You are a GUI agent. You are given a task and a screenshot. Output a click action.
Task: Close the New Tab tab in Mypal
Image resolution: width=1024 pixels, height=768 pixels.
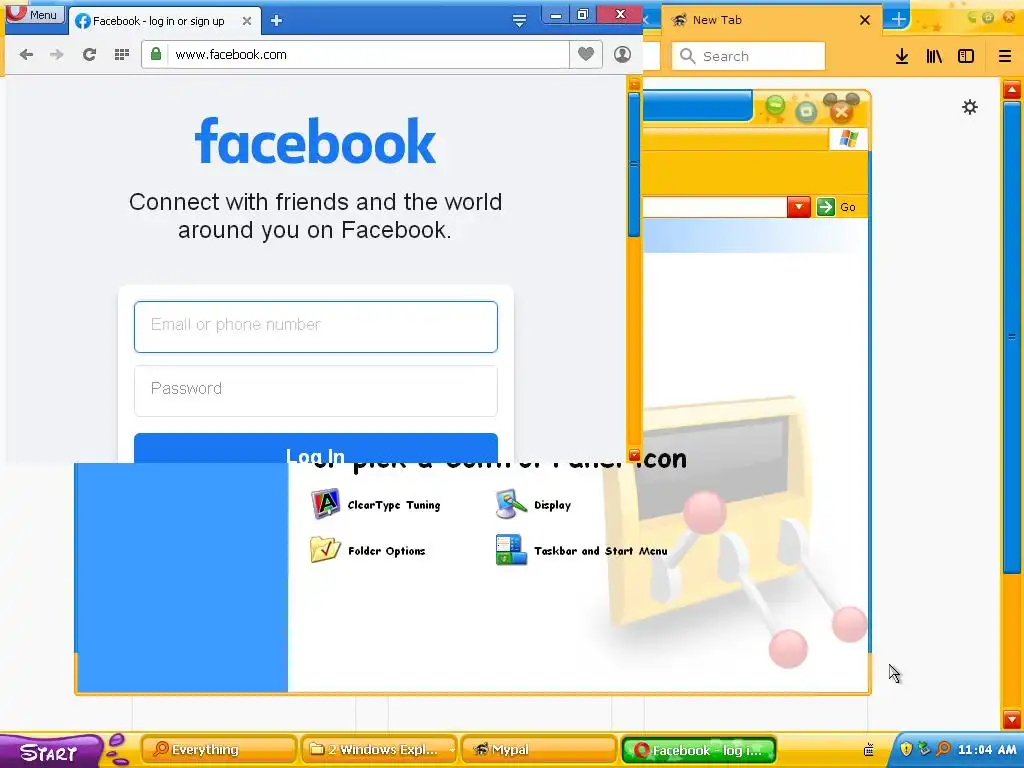pos(865,20)
